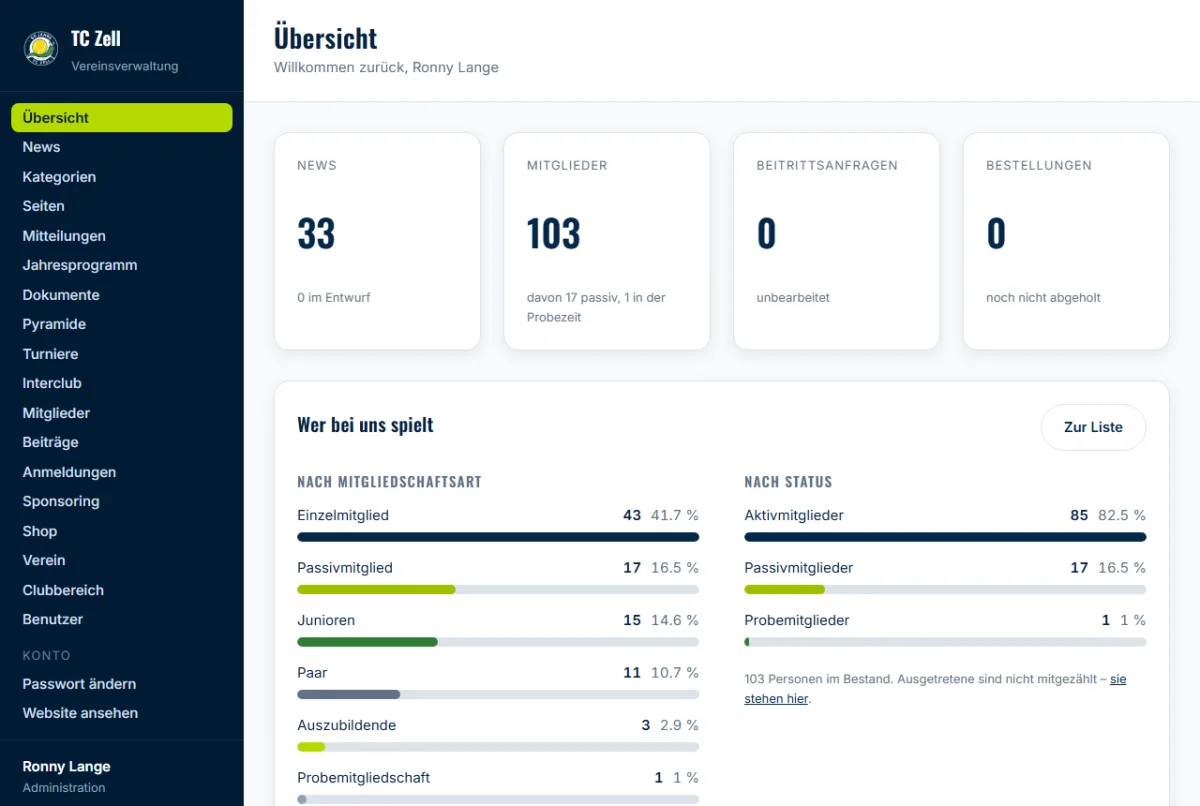The width and height of the screenshot is (1200, 806).
Task: Select Mitteilungen in the sidebar
Action: (121, 236)
